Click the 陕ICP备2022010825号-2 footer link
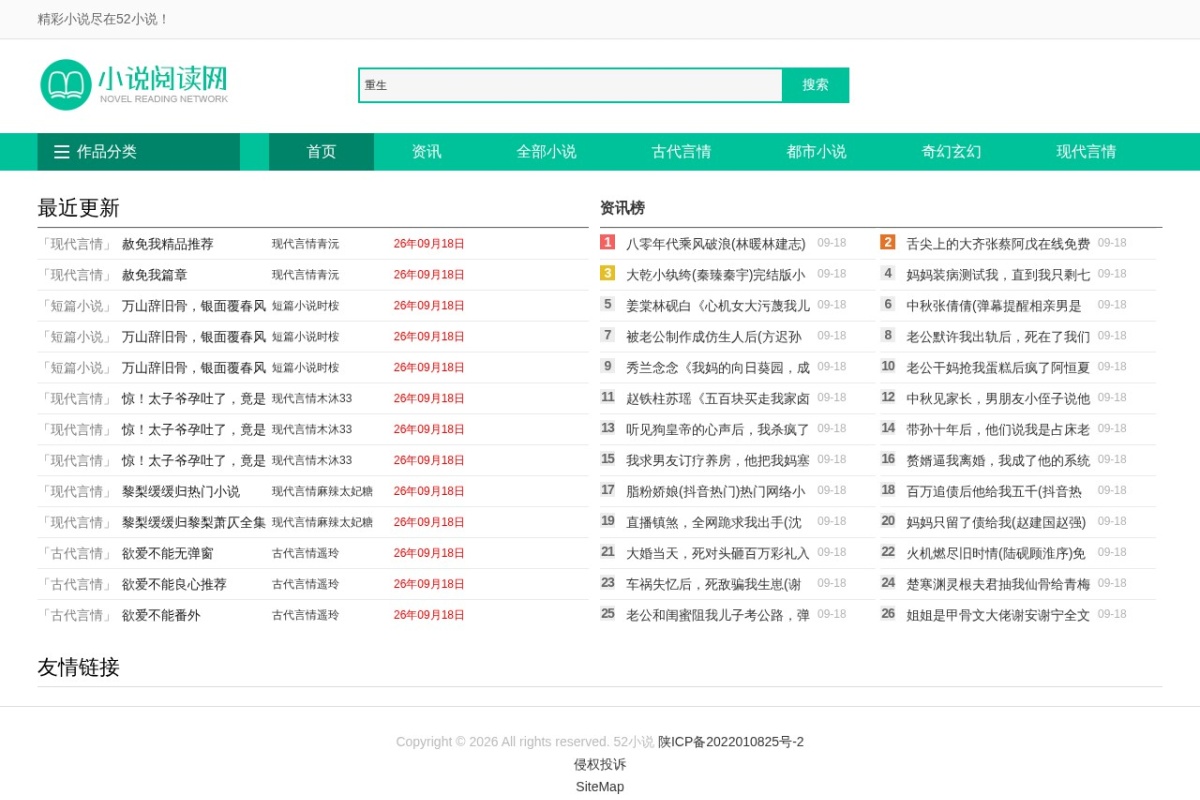The image size is (1200, 800). pyautogui.click(x=731, y=742)
